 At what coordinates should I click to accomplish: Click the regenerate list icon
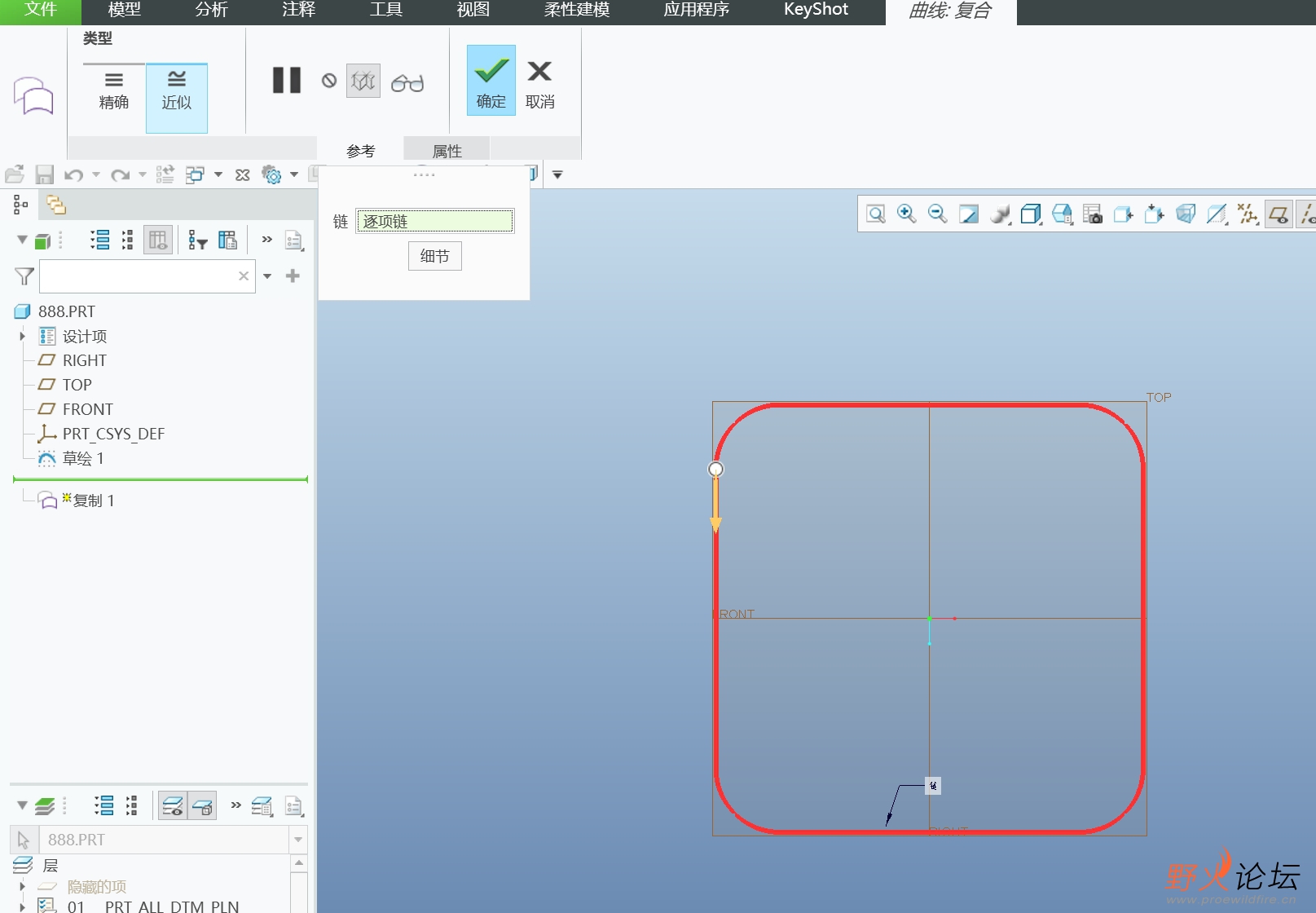tap(165, 174)
